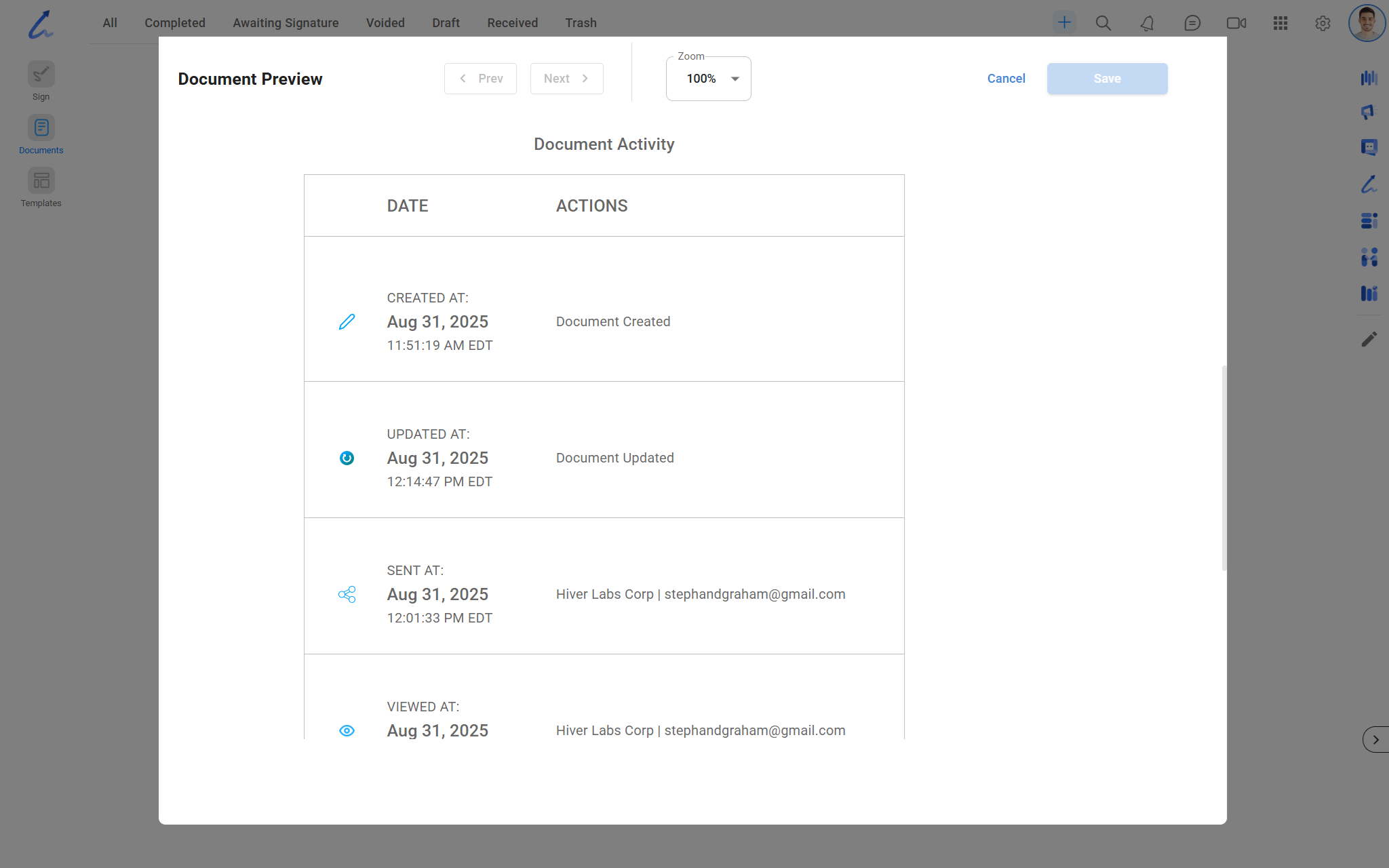Viewport: 1389px width, 868px height.
Task: Click the blue plus create button
Action: click(x=1064, y=22)
